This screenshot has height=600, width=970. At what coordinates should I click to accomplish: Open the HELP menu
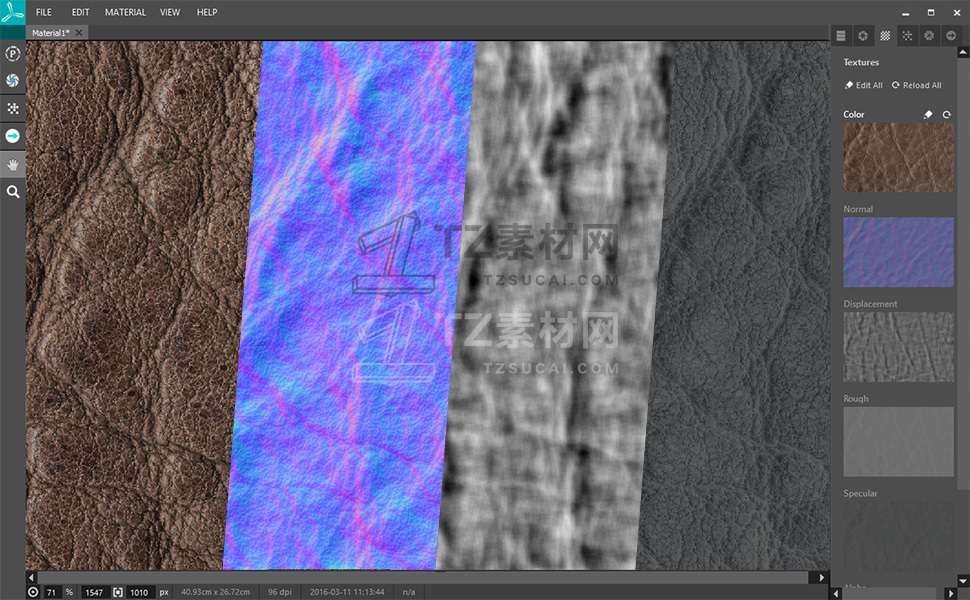[207, 12]
